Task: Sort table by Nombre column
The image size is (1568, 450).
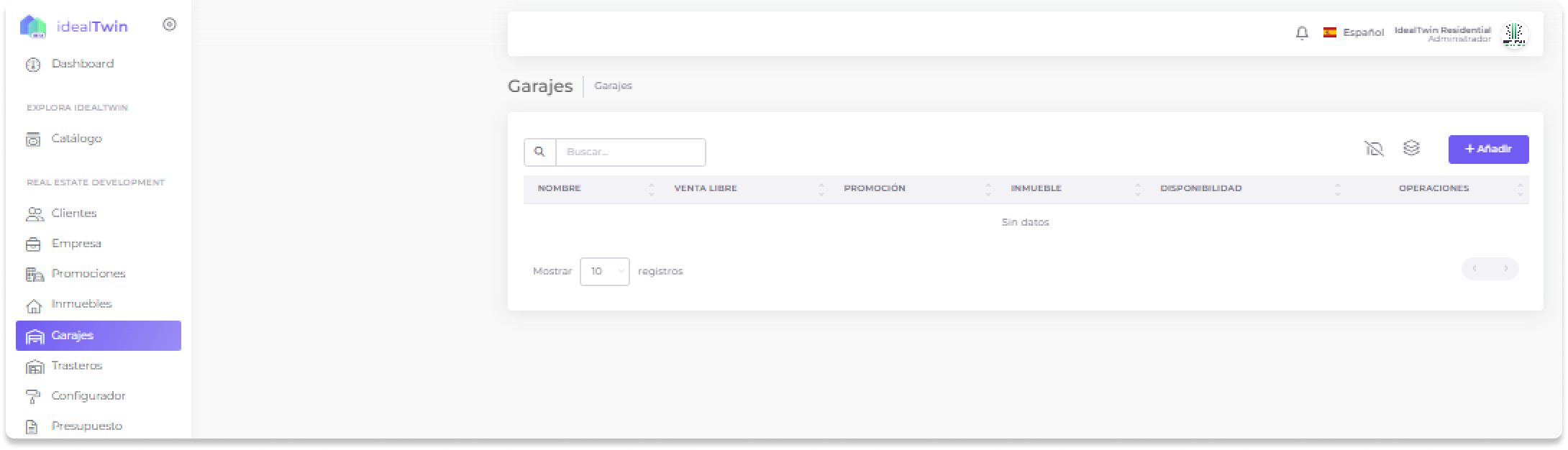Action: point(559,188)
